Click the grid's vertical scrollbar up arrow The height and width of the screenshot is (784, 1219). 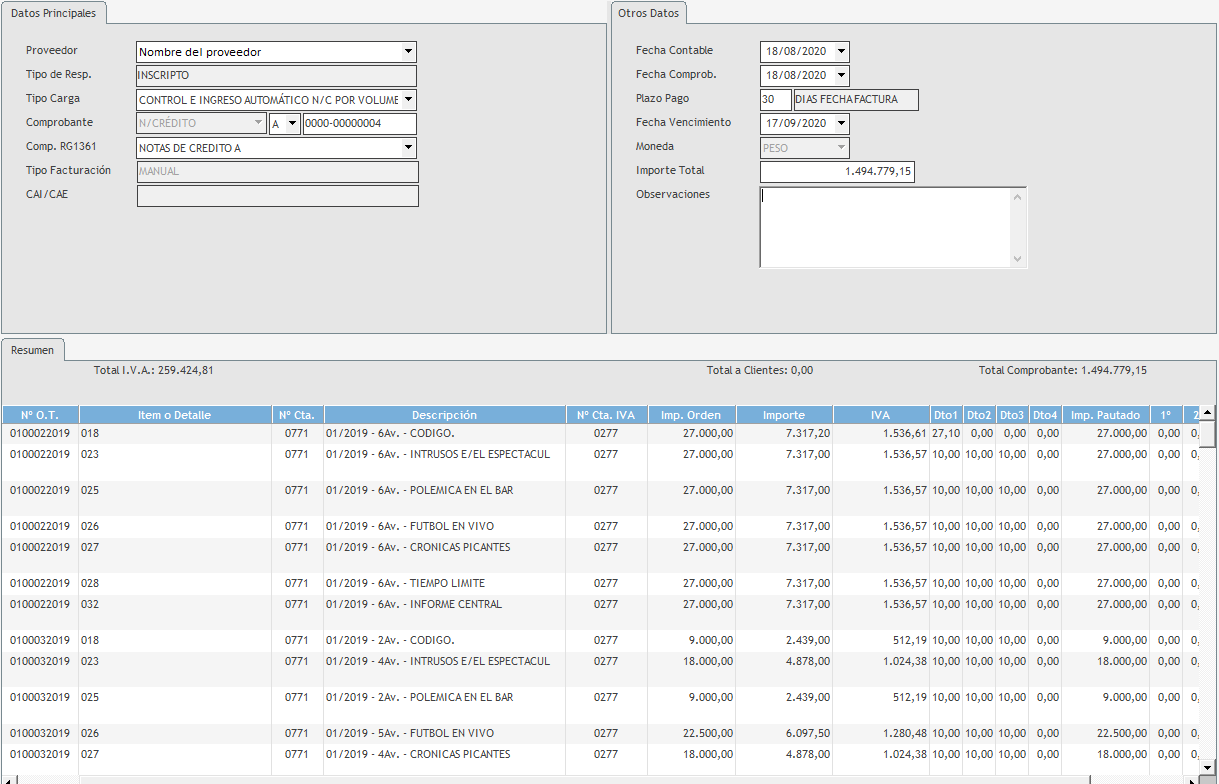click(x=1208, y=413)
